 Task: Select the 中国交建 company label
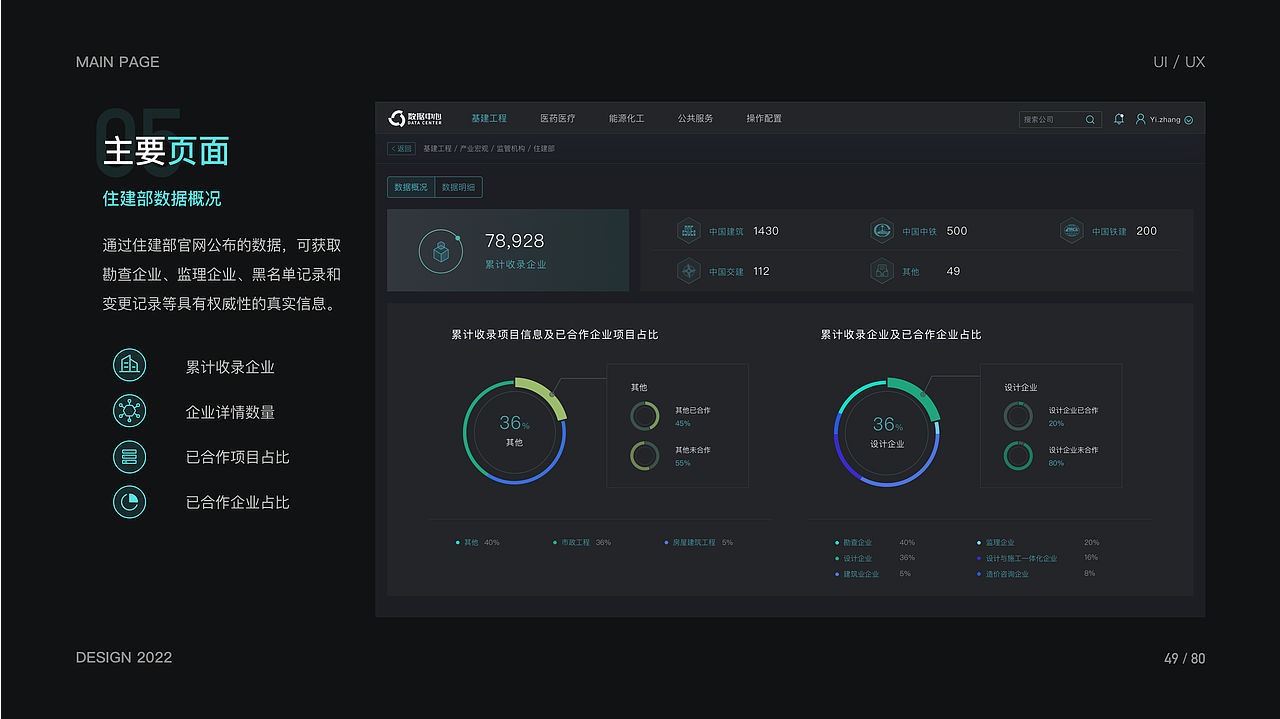pyautogui.click(x=726, y=271)
